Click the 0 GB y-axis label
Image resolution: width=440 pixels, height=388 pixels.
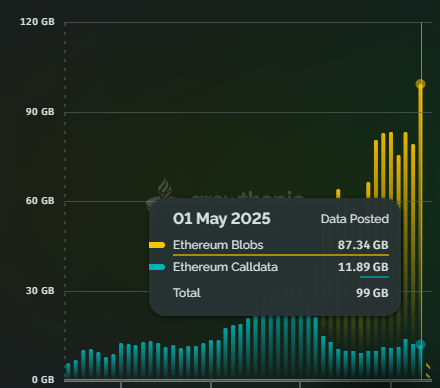click(43, 380)
